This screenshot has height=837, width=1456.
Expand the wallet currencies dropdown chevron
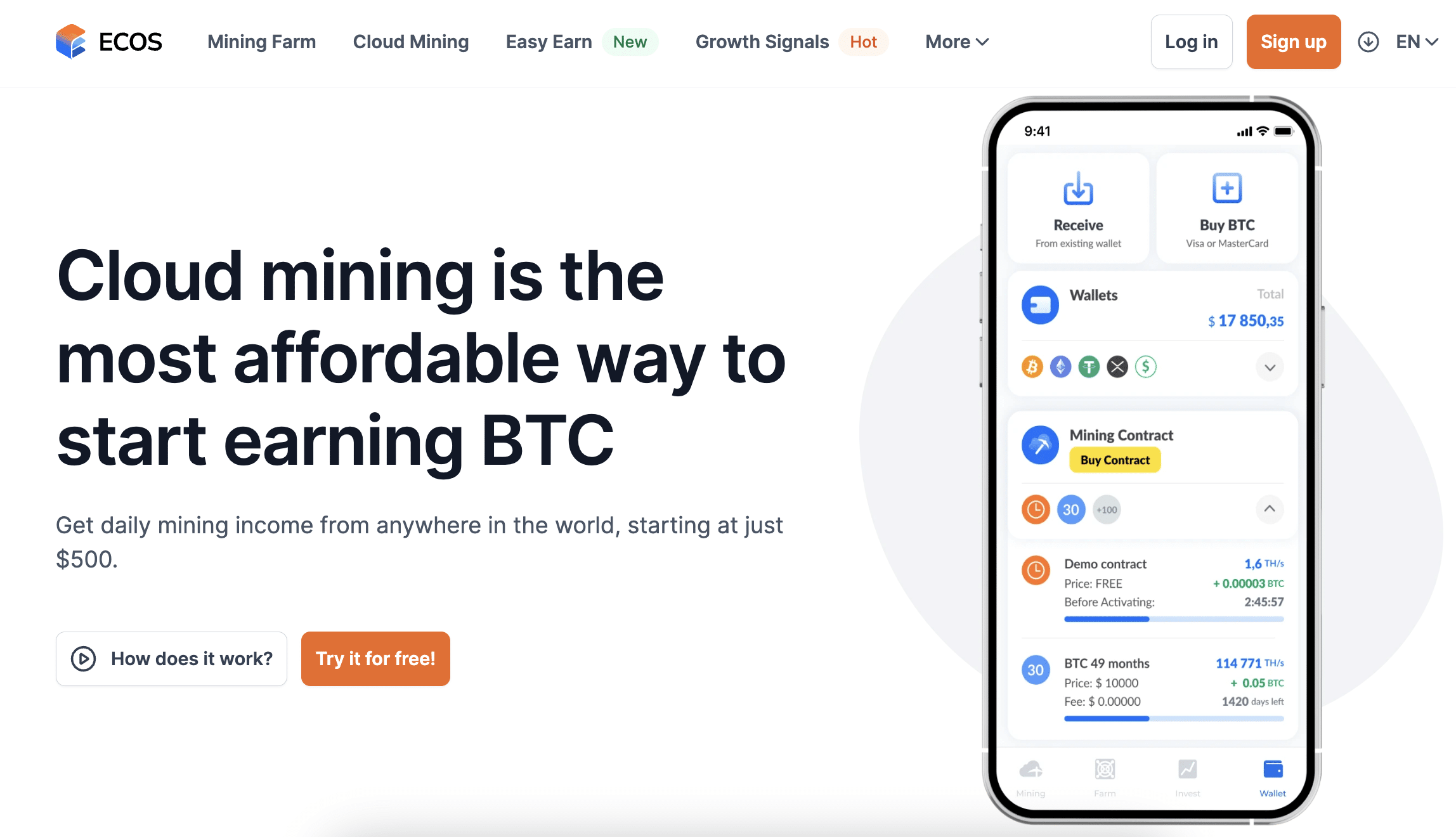1270,366
